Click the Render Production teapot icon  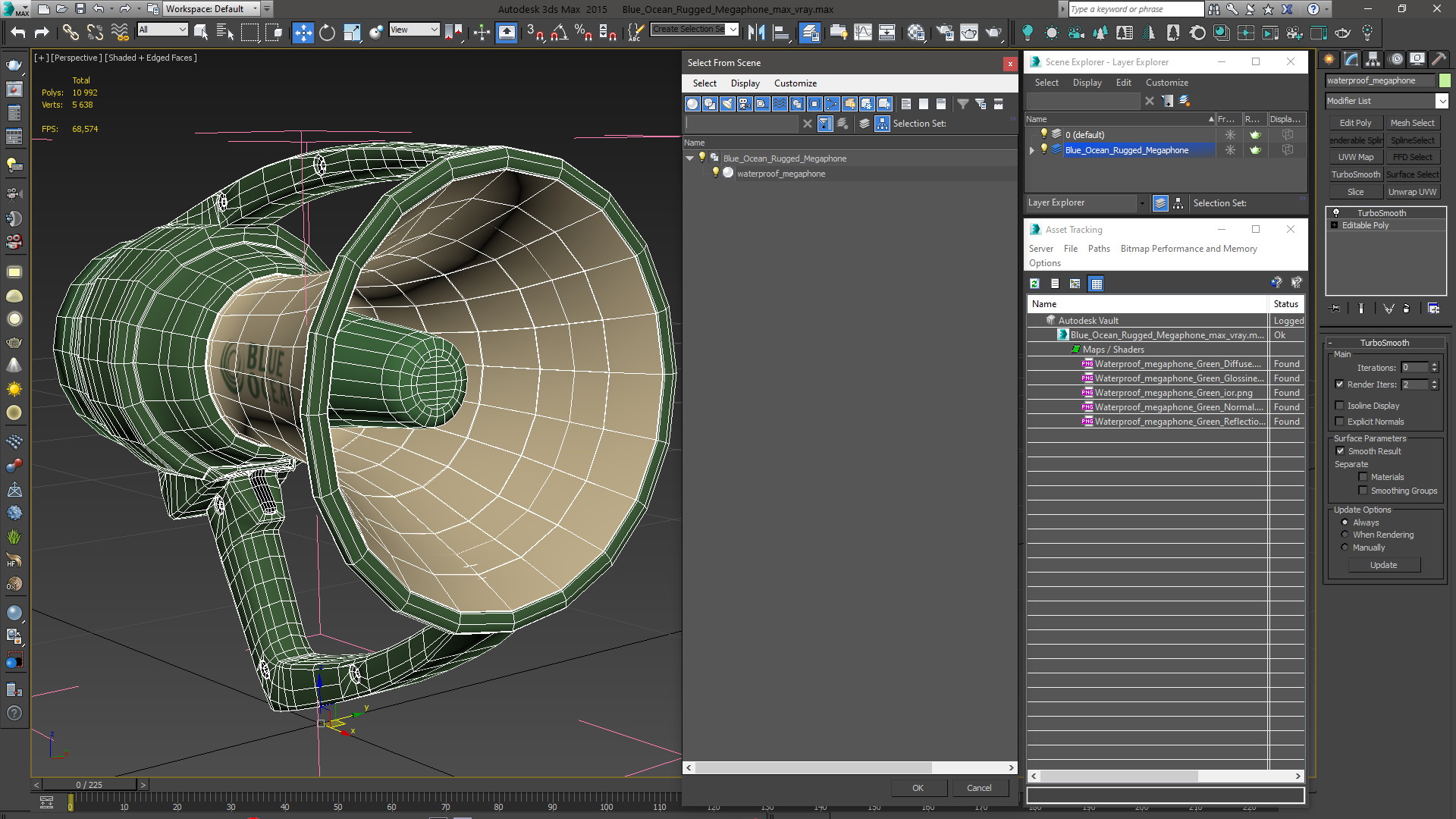click(x=993, y=33)
